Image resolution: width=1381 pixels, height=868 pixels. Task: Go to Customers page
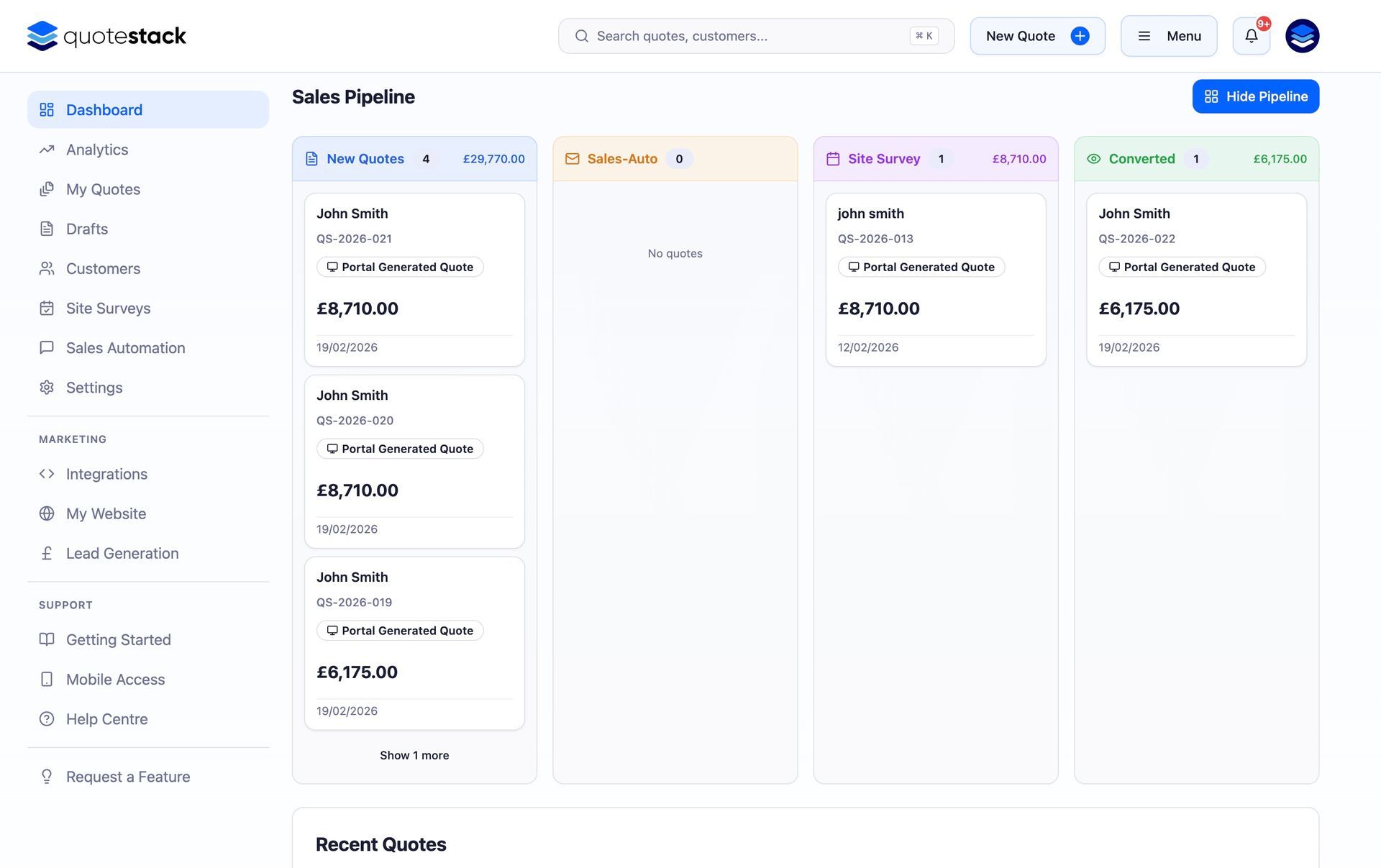coord(103,269)
